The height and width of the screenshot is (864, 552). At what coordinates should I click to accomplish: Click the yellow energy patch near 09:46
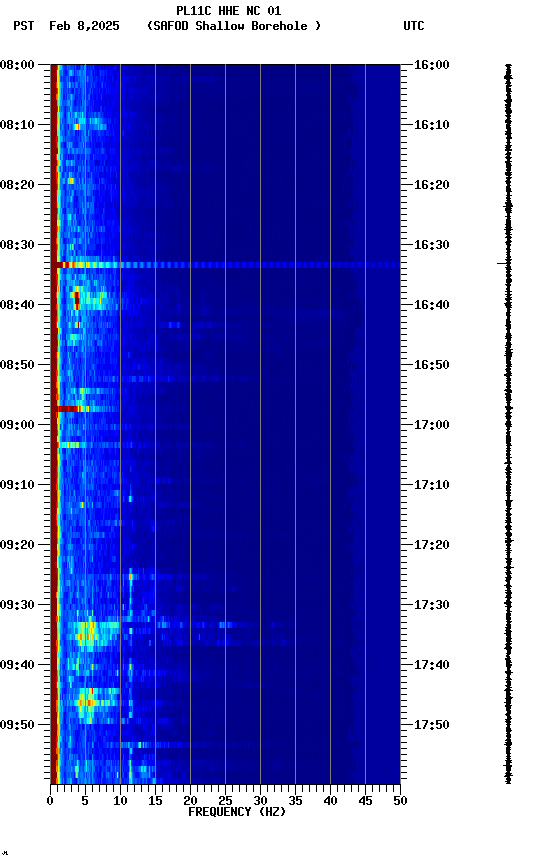[x=88, y=701]
